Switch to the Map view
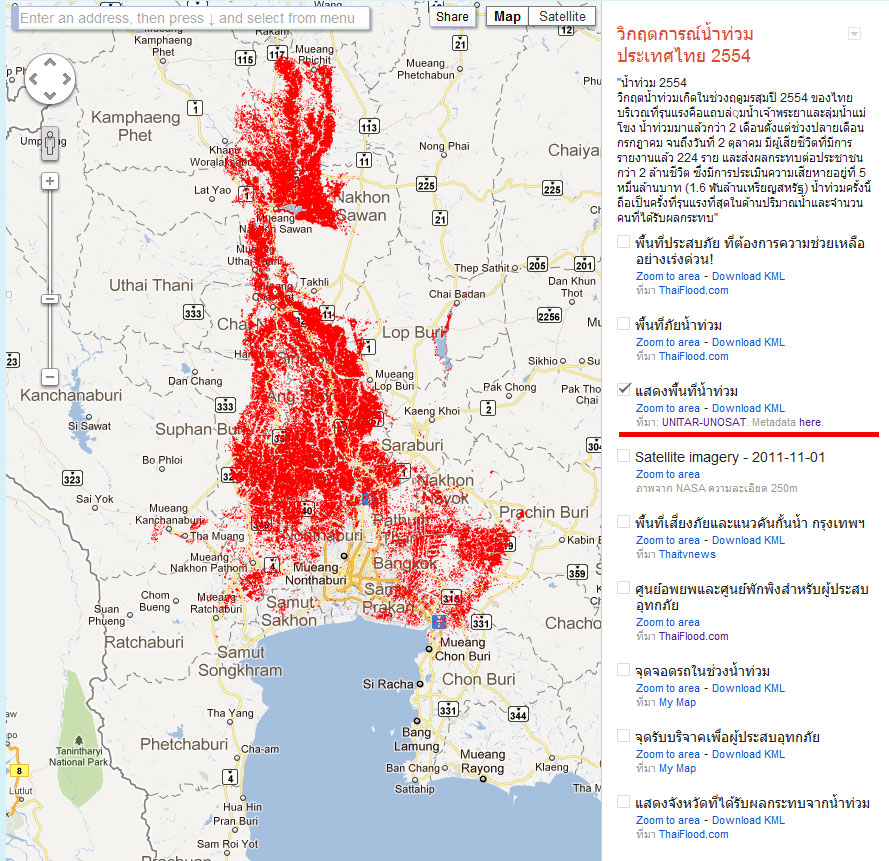 click(507, 16)
